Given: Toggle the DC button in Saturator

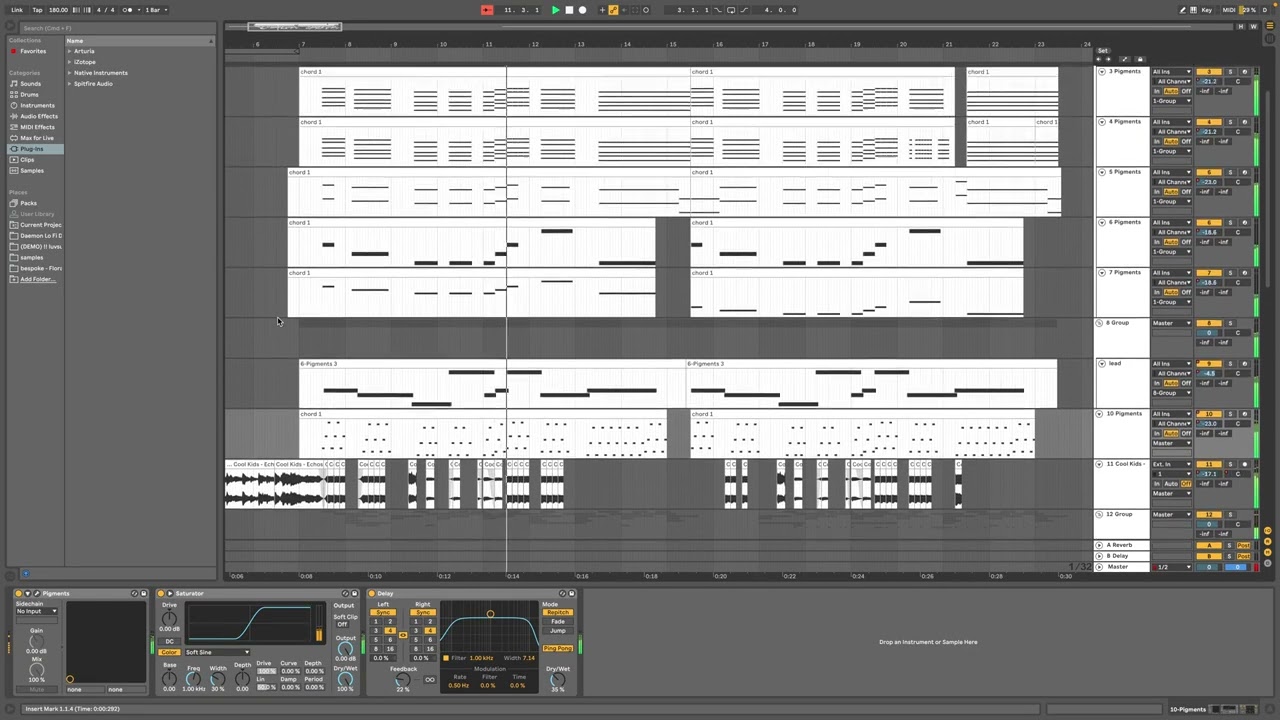Looking at the screenshot, I should pos(169,641).
